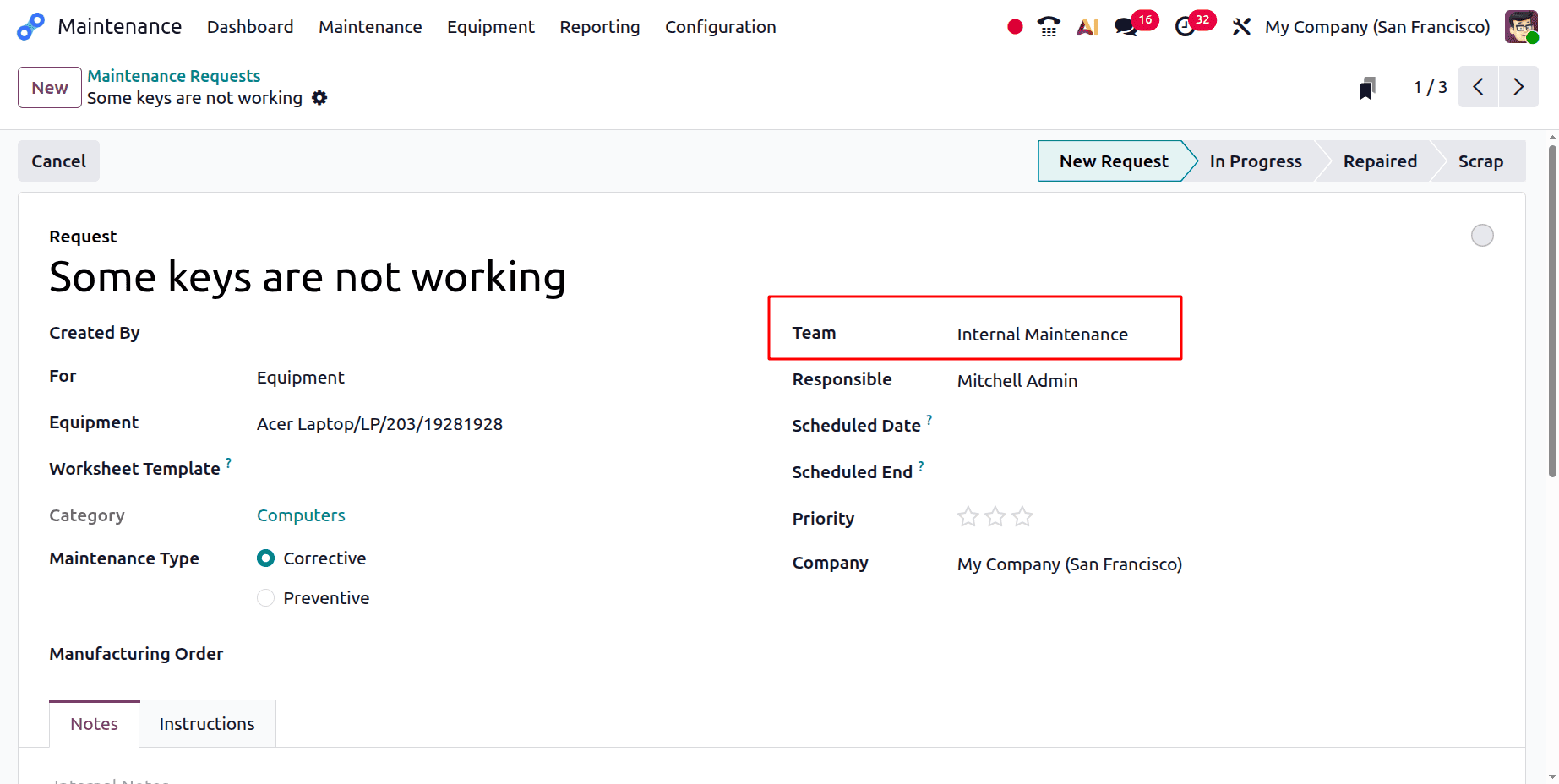Click the 1 / 3 pager counter

pyautogui.click(x=1430, y=87)
